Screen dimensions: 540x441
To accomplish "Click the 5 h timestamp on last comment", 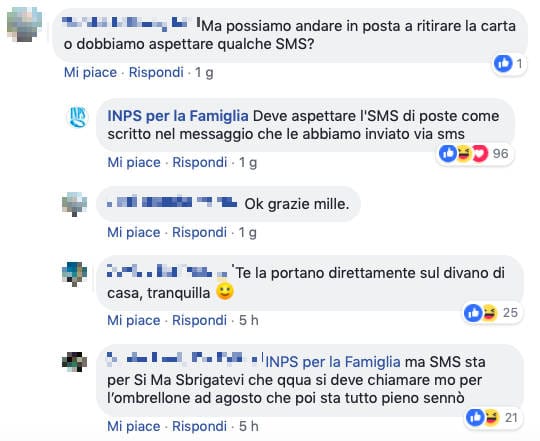I will click(249, 426).
